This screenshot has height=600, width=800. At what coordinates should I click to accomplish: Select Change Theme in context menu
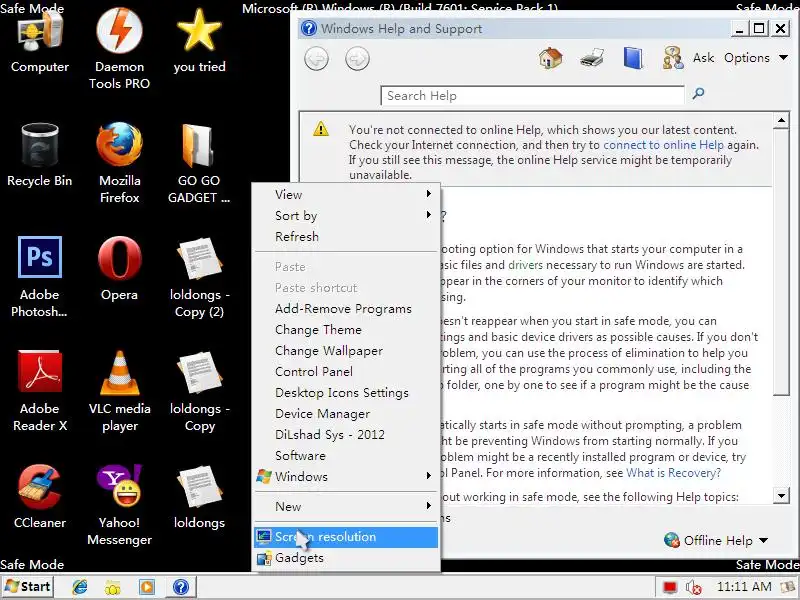click(346, 330)
